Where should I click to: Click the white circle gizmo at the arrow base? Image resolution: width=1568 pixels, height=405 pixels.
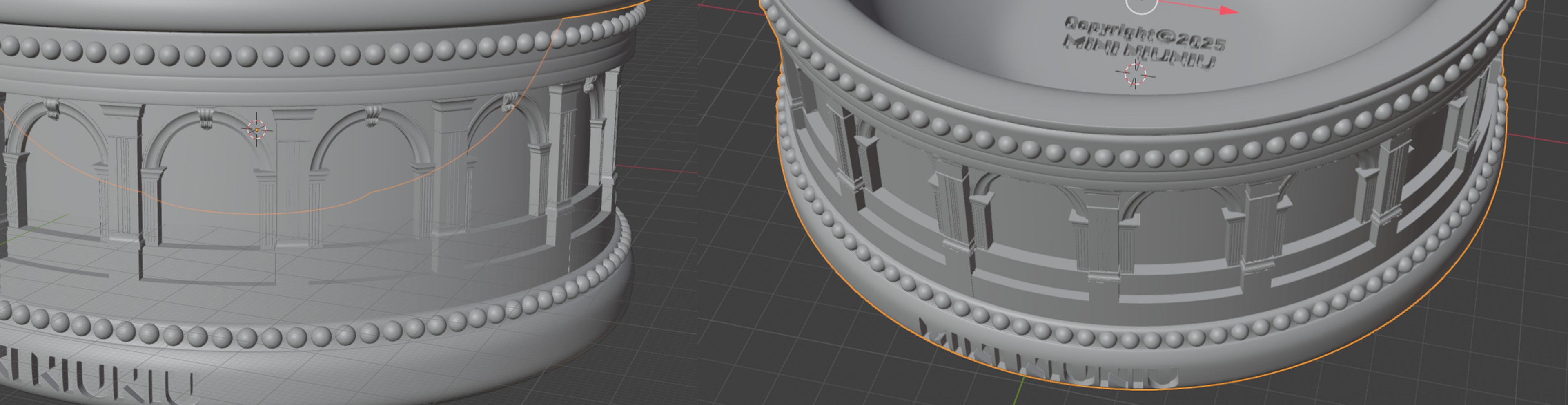(x=1142, y=4)
